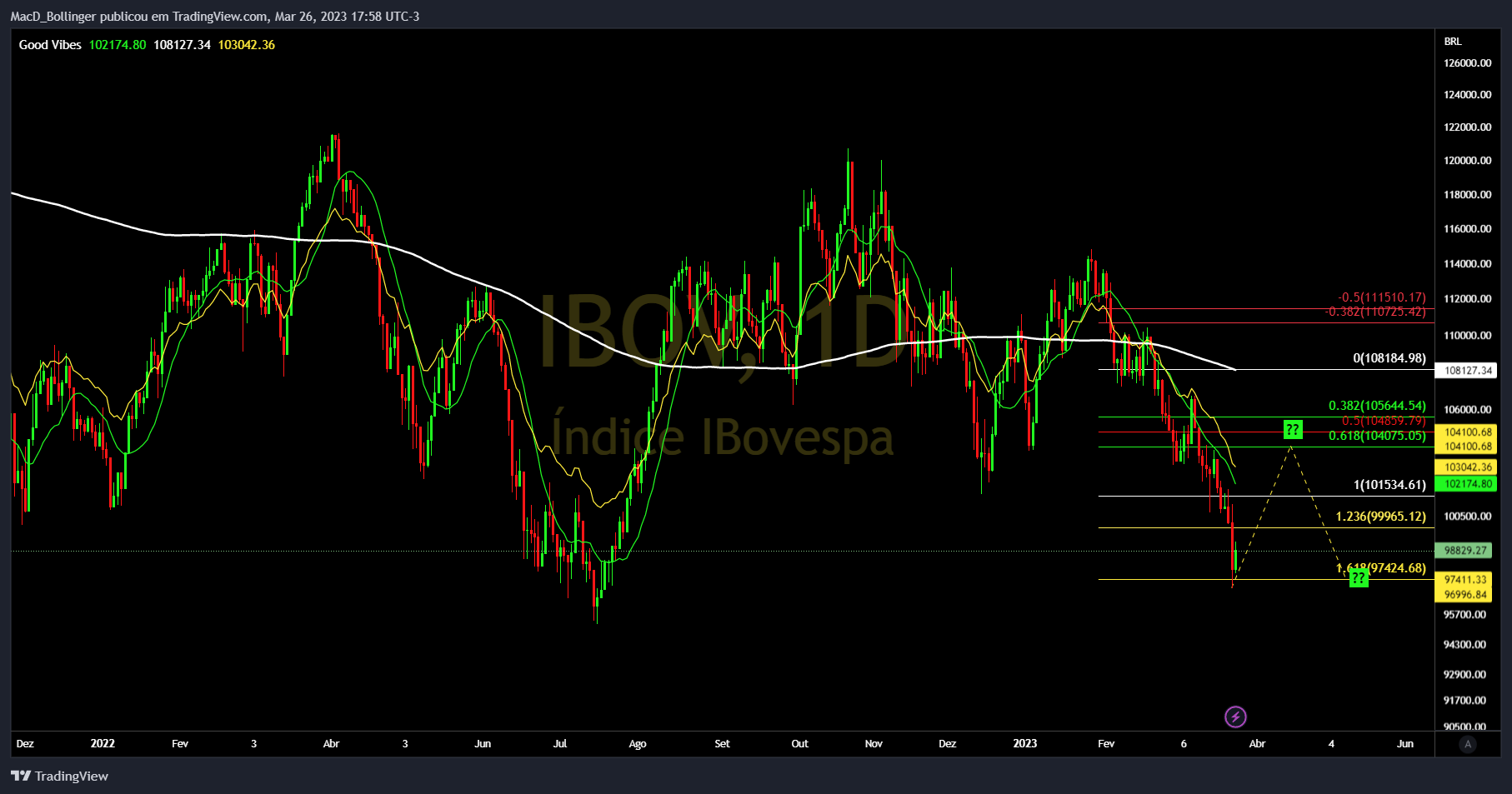The width and height of the screenshot is (1512, 794).
Task: Click the 106000.00 price axis label
Action: tap(1467, 410)
